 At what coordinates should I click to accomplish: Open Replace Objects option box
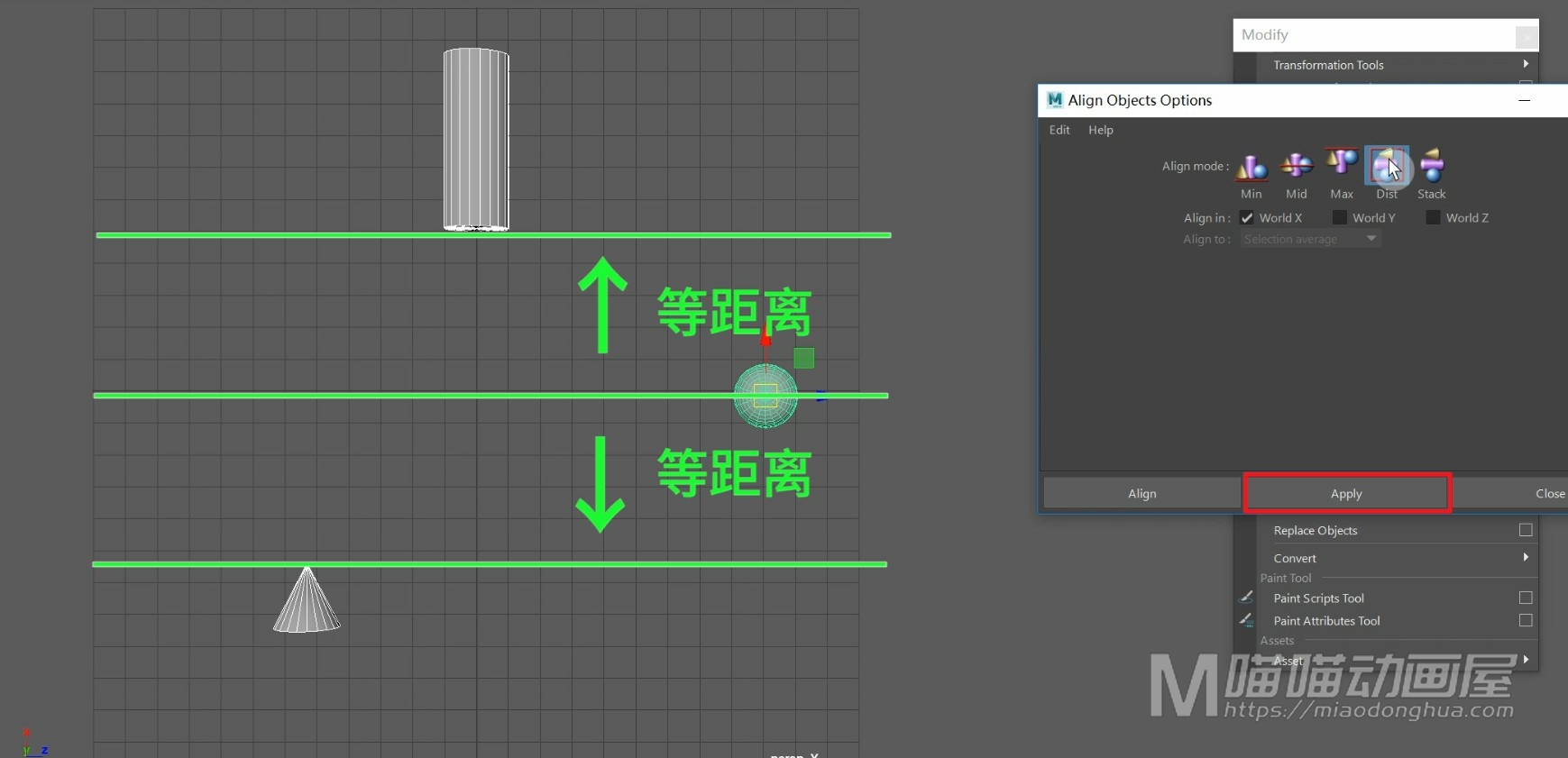click(1526, 530)
